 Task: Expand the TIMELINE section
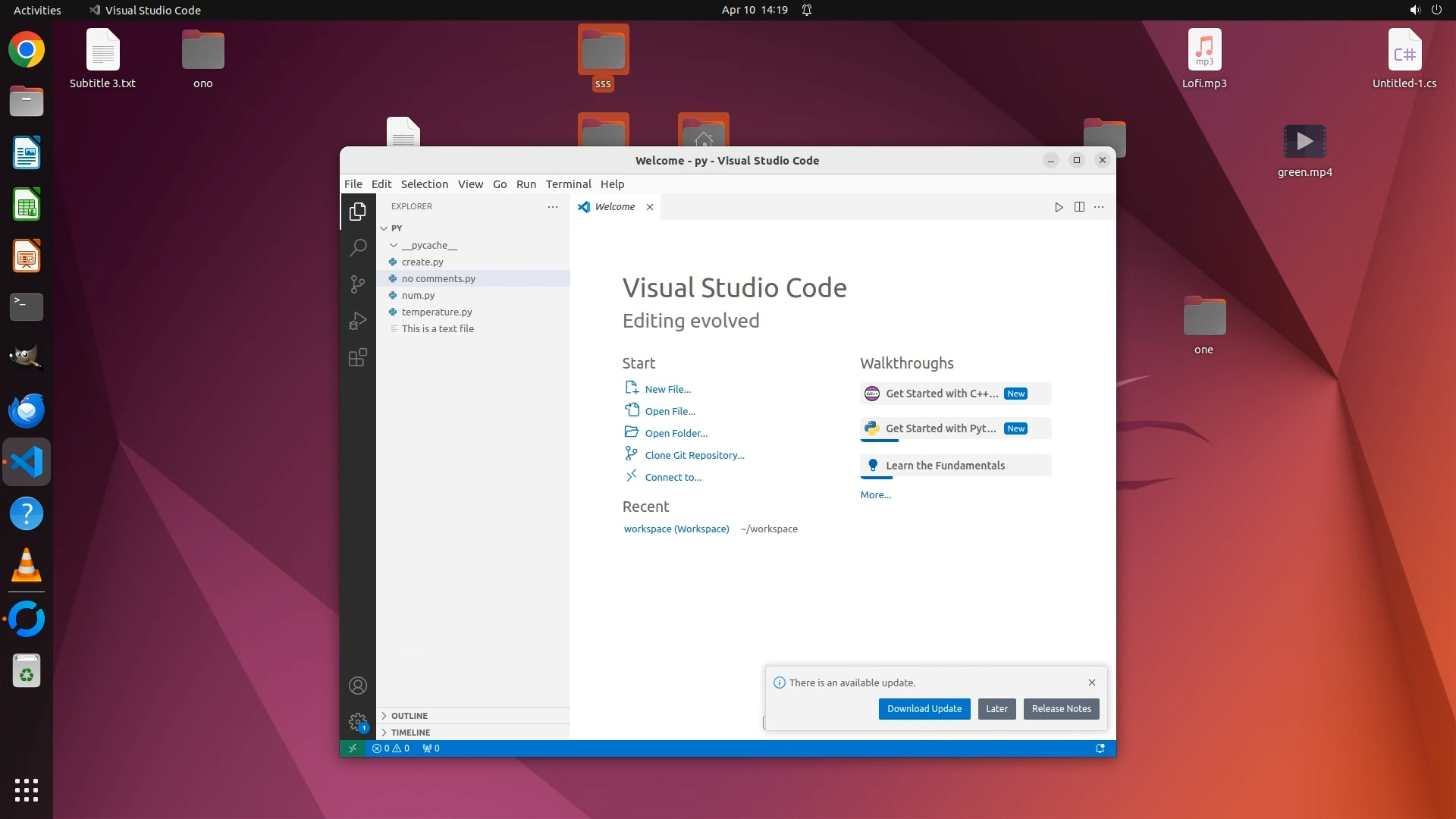click(410, 733)
